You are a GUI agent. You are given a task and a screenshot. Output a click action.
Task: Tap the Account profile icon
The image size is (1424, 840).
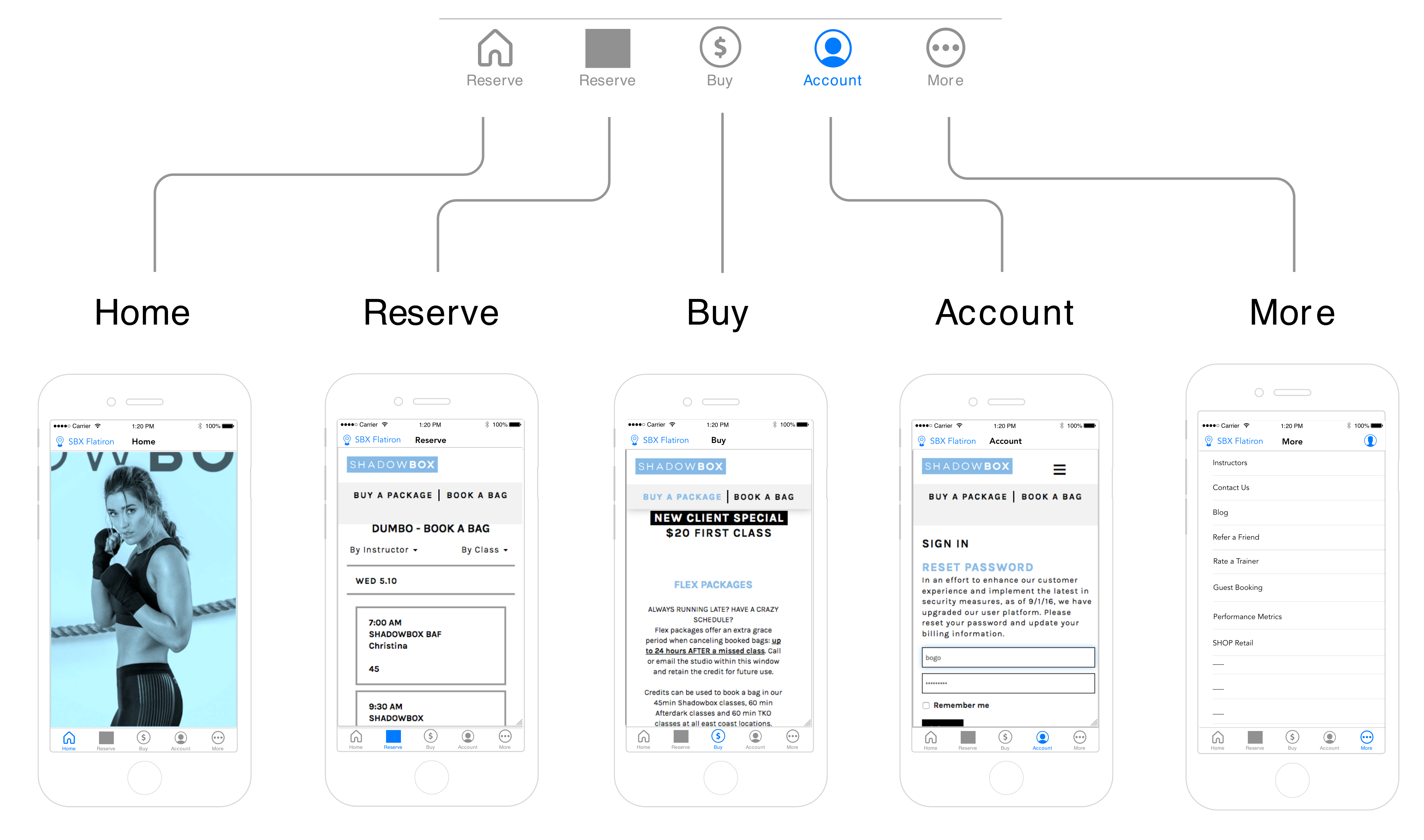833,47
